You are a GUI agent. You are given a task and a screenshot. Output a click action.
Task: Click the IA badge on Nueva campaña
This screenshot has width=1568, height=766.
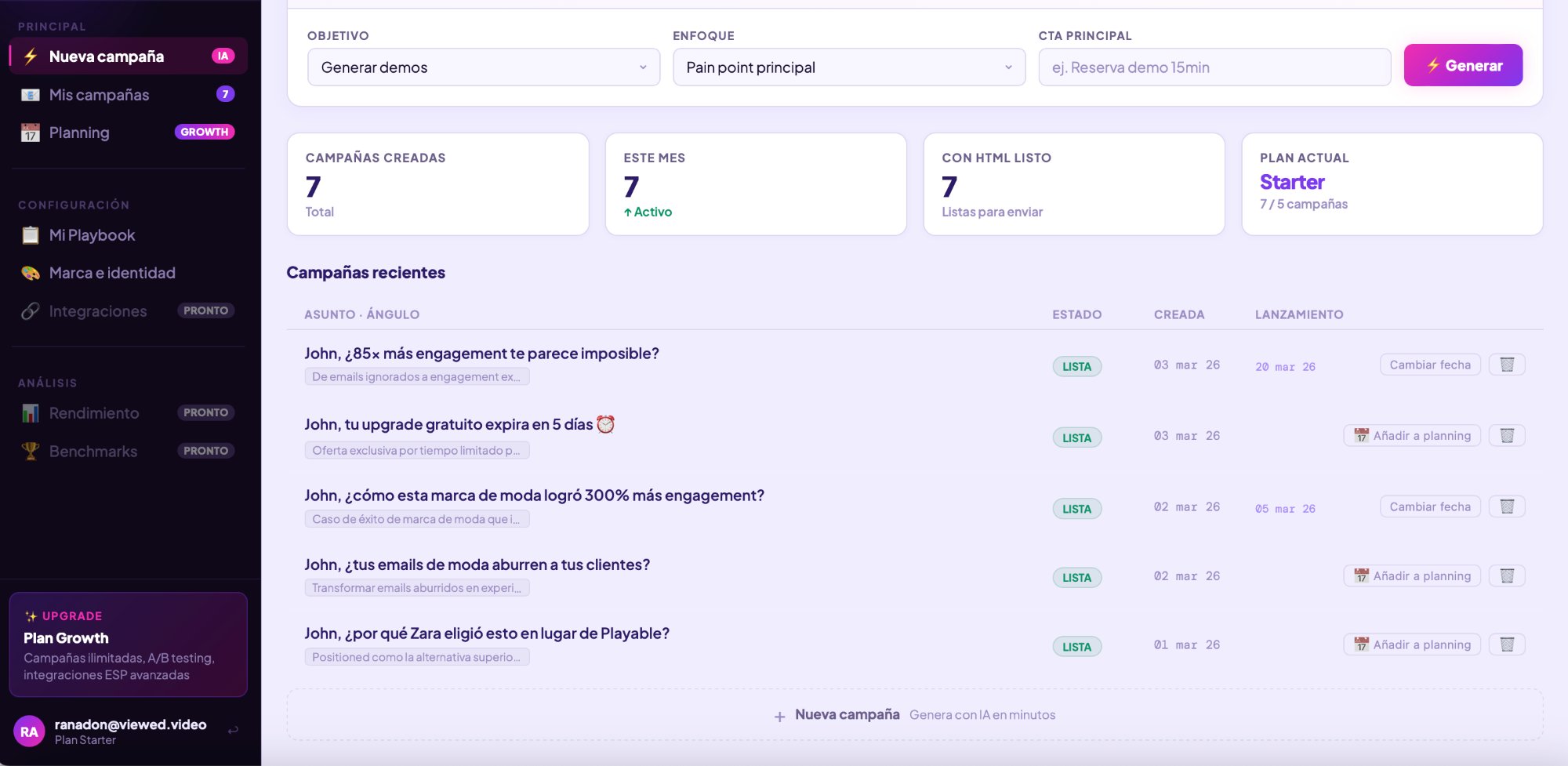coord(223,56)
